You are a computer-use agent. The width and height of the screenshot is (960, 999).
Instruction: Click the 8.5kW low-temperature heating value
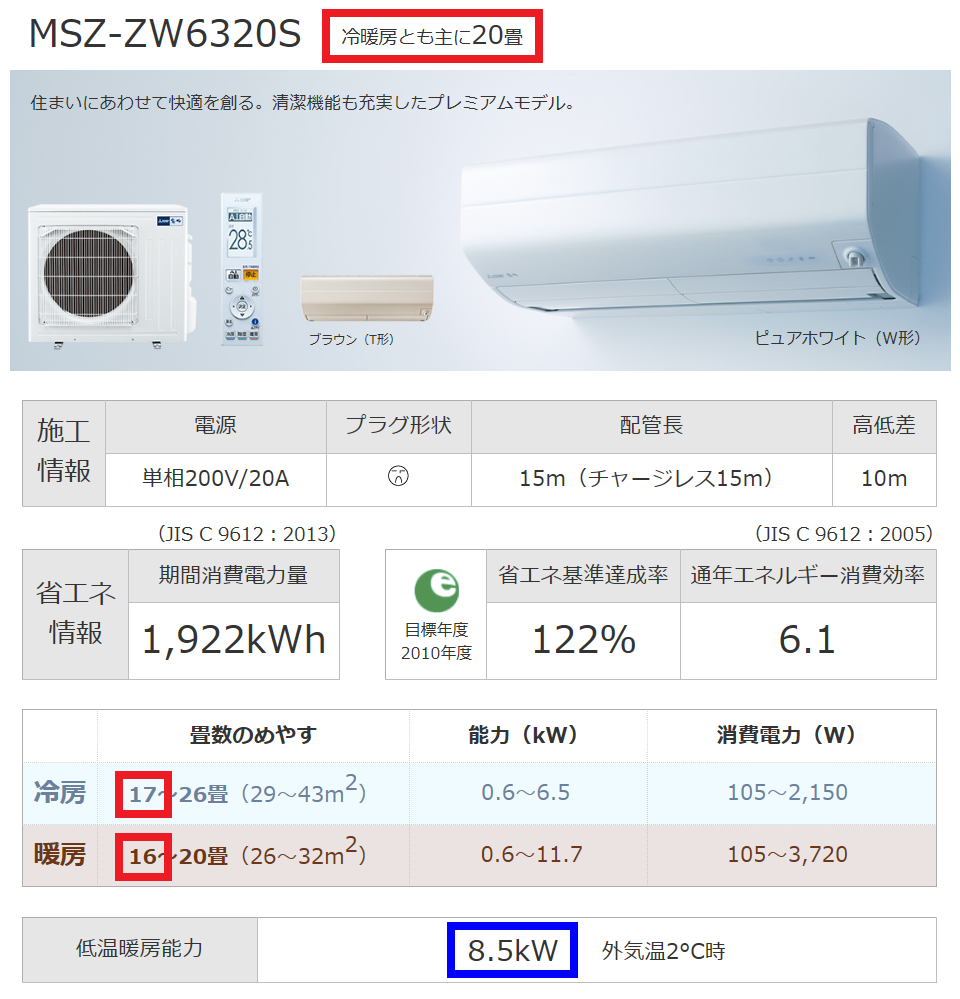click(x=513, y=950)
